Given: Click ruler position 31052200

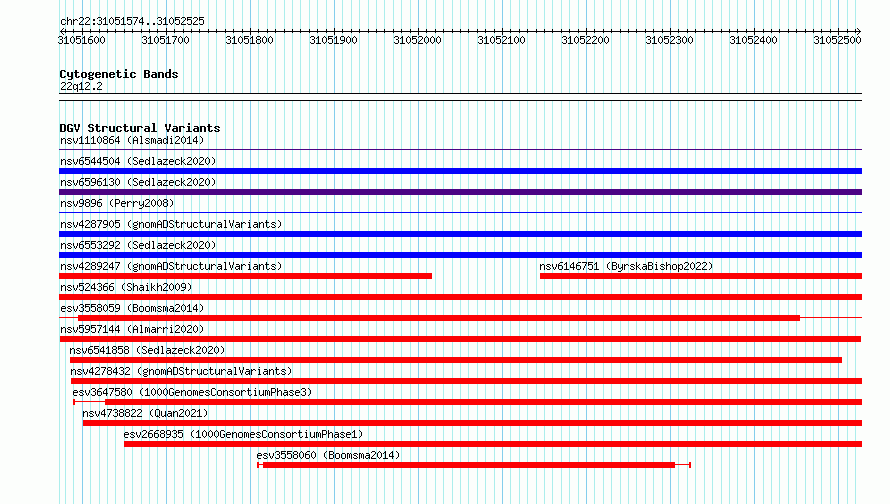Looking at the screenshot, I should click(x=586, y=40).
